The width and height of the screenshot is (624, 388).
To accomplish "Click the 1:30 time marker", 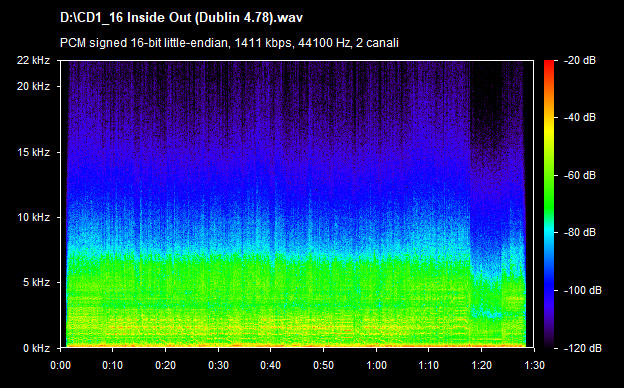I will (534, 365).
